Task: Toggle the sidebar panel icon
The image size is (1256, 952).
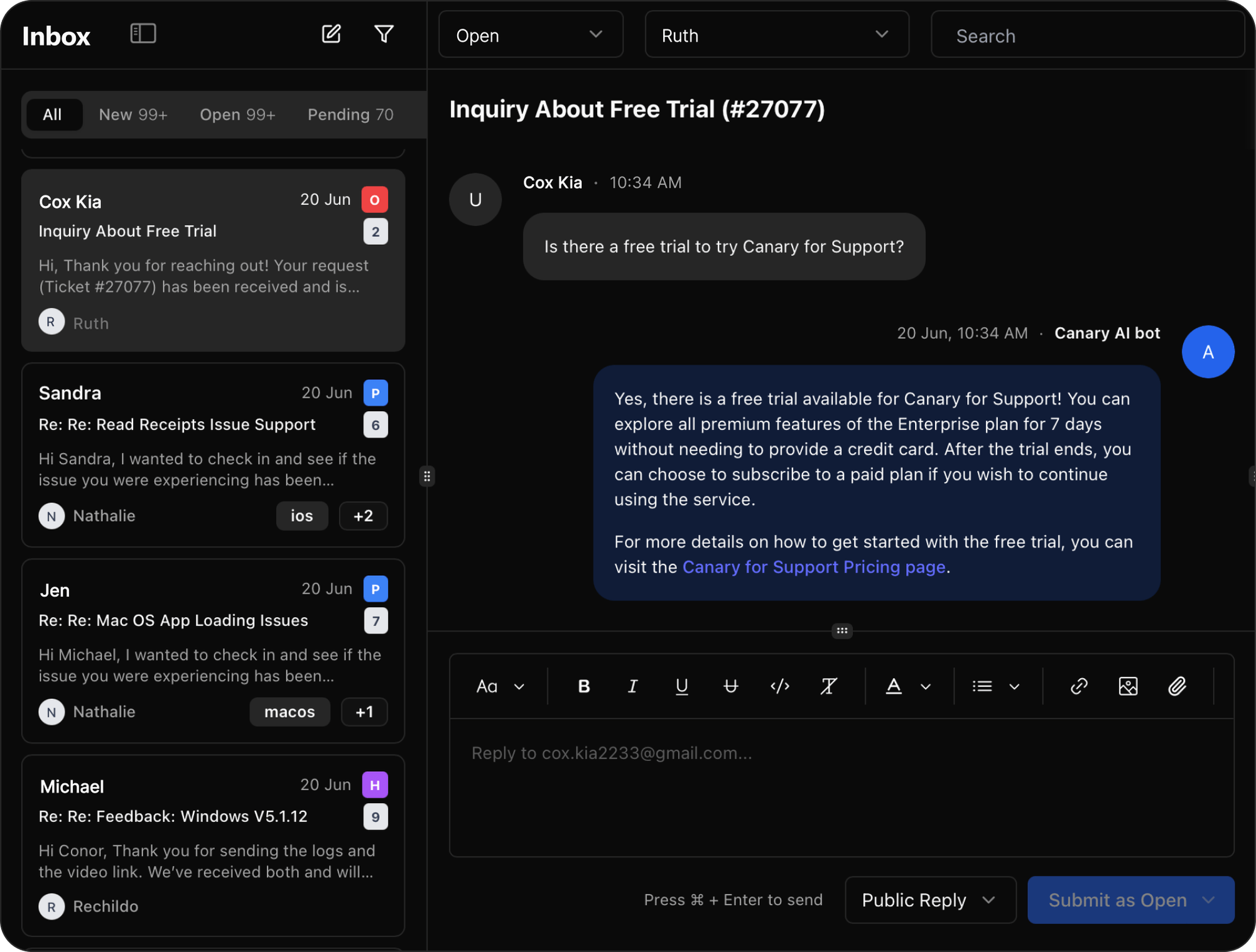Action: (143, 33)
